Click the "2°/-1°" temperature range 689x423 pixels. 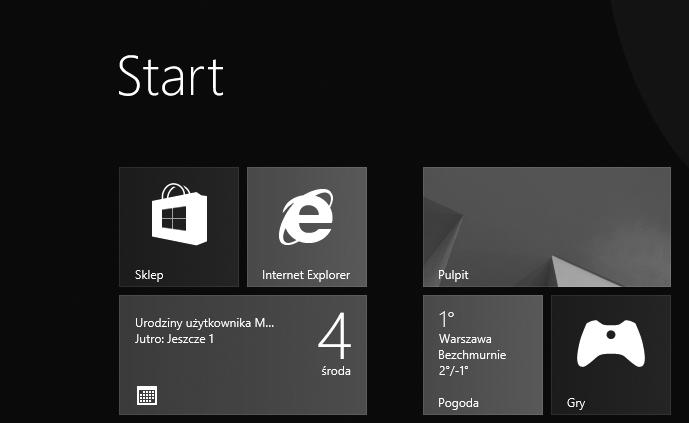click(x=453, y=371)
